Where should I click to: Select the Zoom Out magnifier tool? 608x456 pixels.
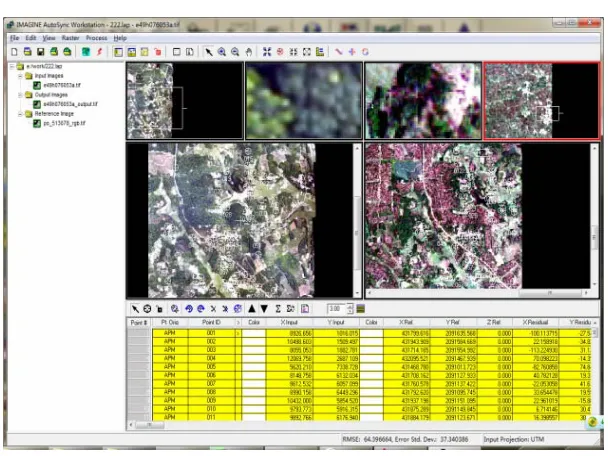[235, 52]
